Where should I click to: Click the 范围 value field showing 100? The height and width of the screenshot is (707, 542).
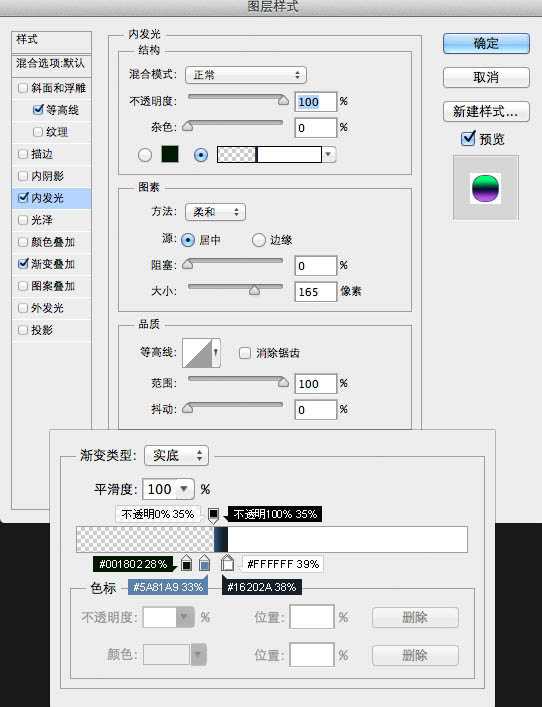pyautogui.click(x=316, y=384)
